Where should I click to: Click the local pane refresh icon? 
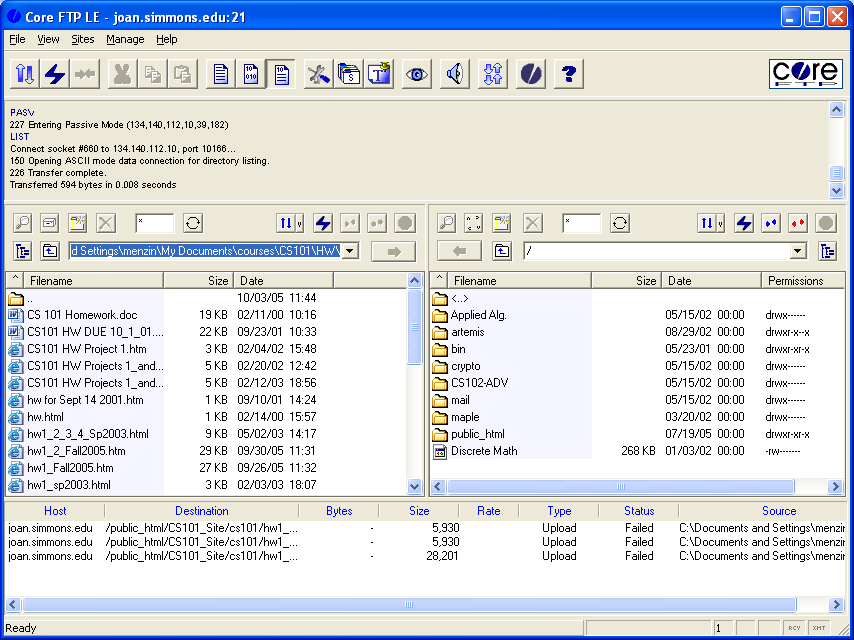pos(193,223)
